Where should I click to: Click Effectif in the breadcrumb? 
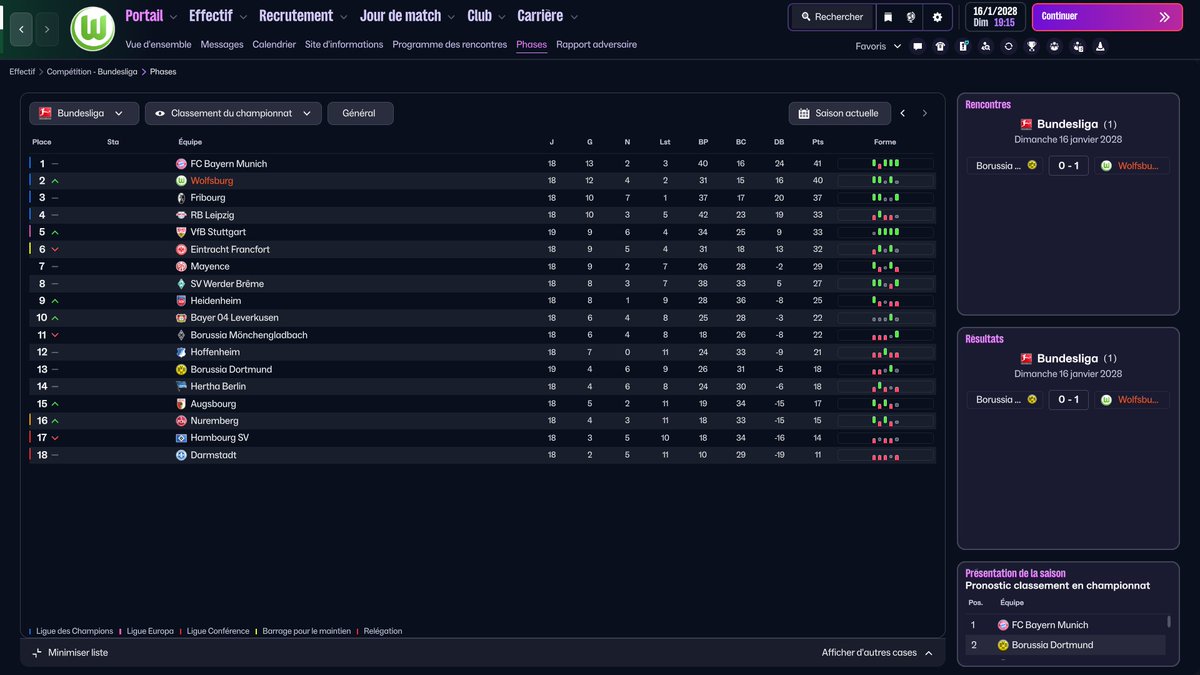pos(22,72)
